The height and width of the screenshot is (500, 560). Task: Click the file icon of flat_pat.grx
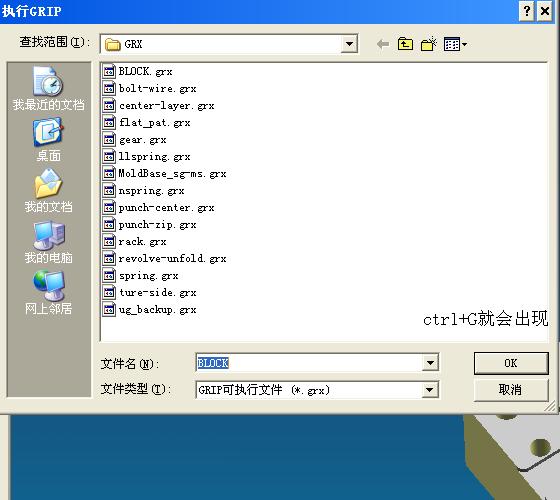point(109,122)
